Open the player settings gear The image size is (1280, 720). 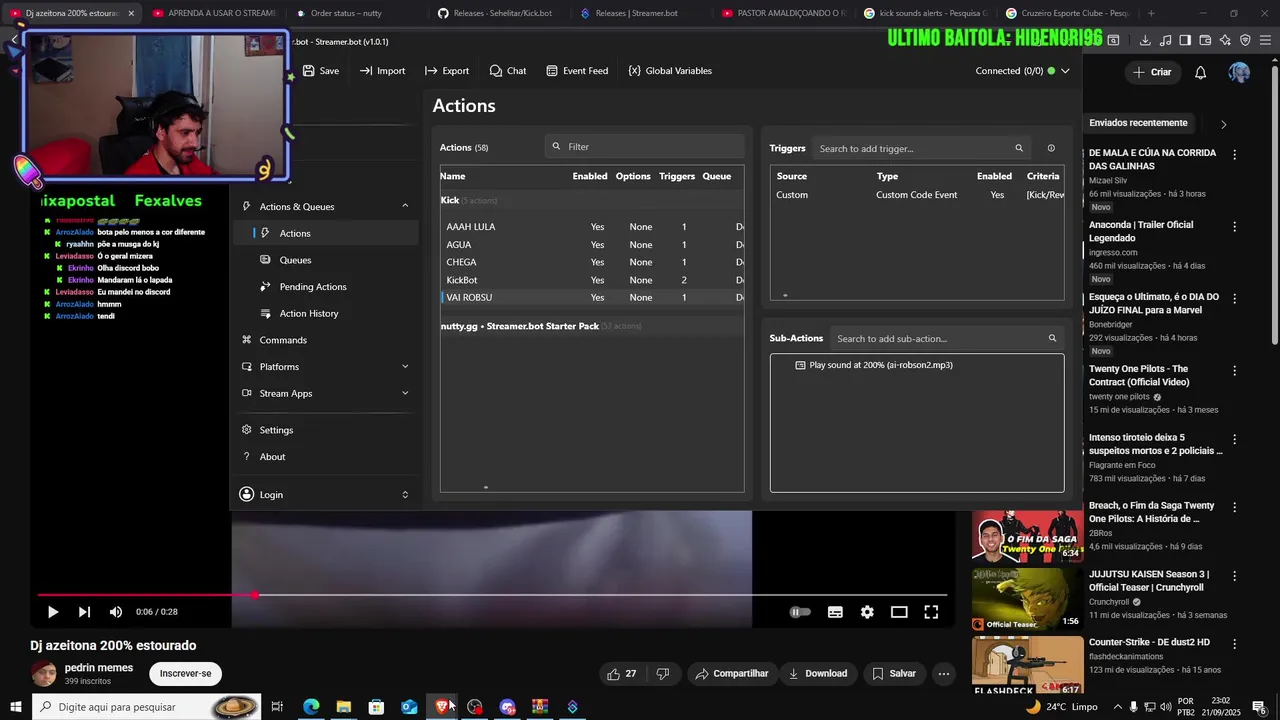[867, 612]
